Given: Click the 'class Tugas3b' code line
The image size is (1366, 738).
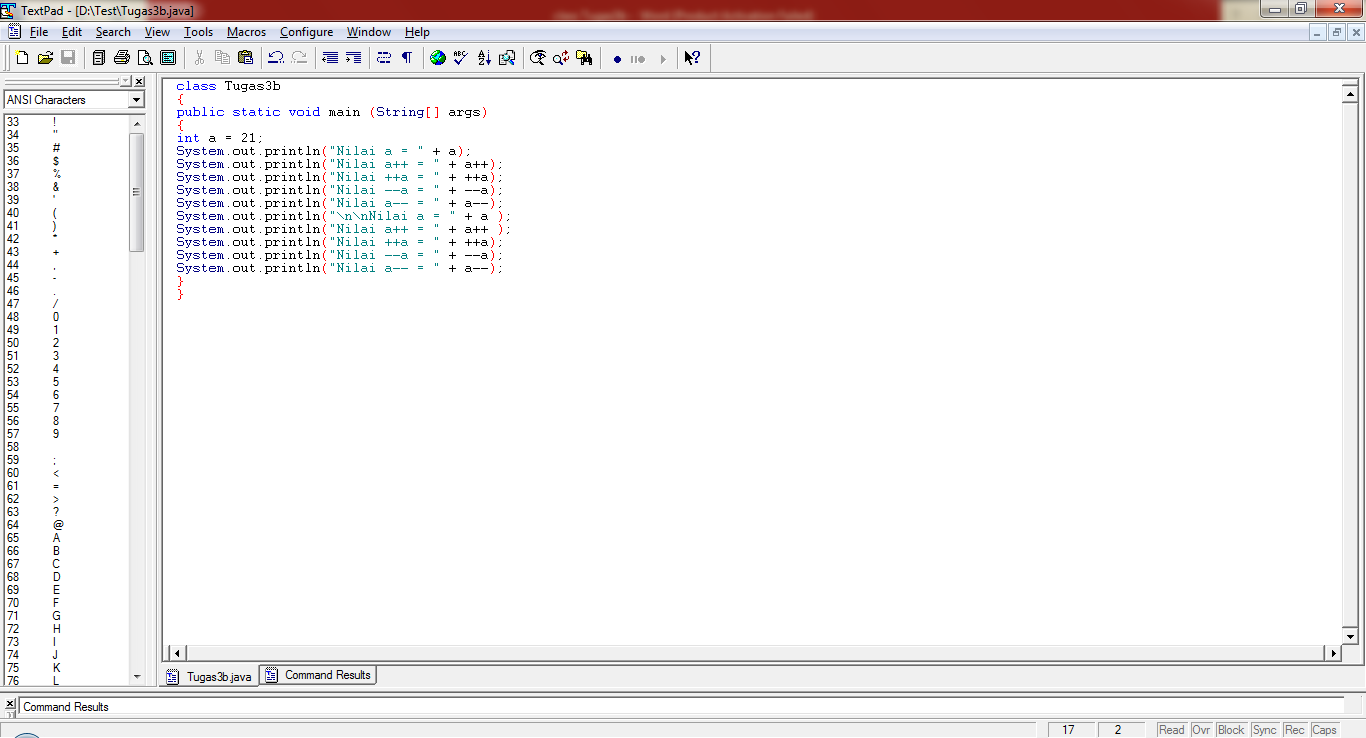Looking at the screenshot, I should pos(228,86).
